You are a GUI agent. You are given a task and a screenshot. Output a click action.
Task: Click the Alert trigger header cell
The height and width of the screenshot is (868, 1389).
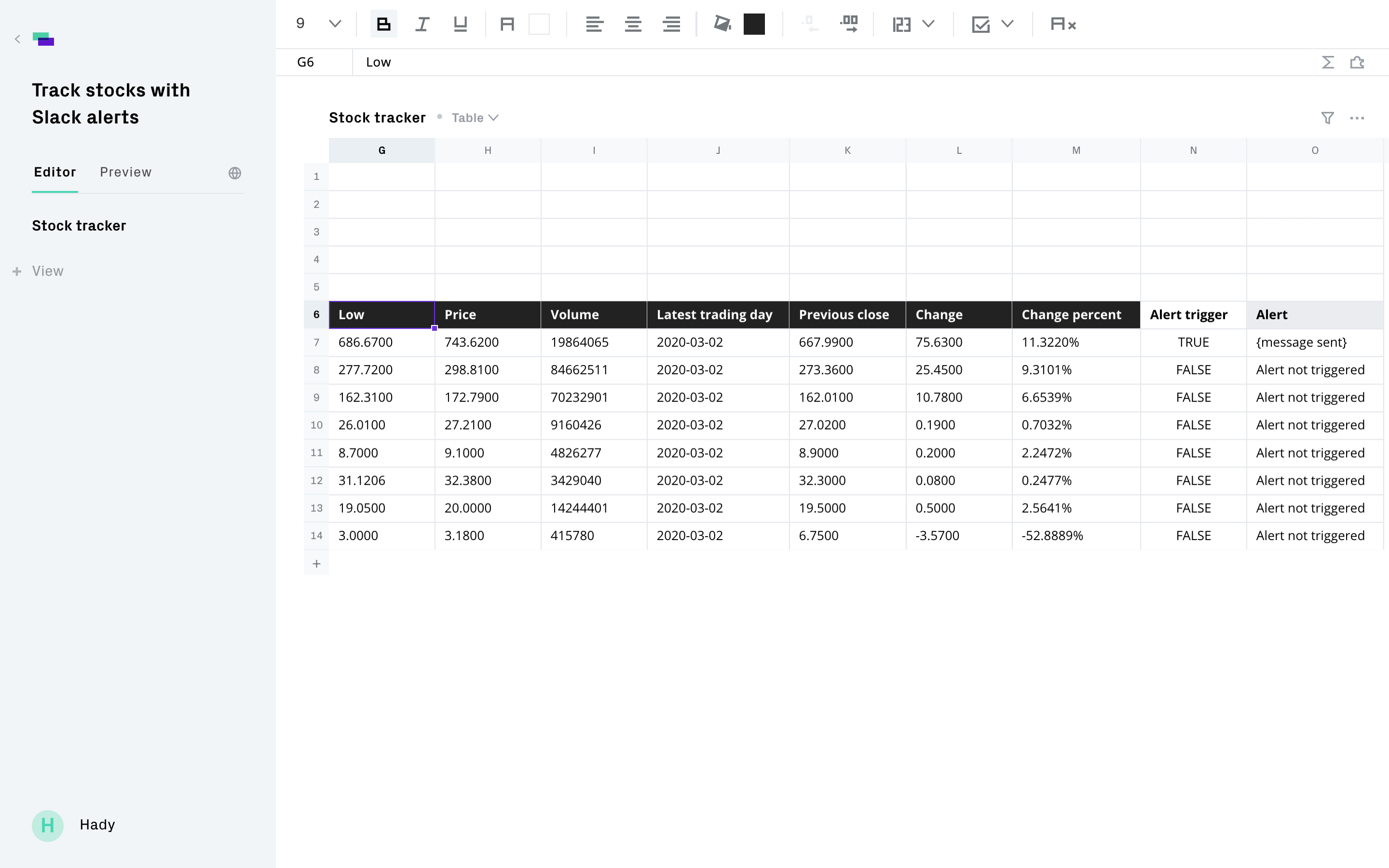[1193, 314]
